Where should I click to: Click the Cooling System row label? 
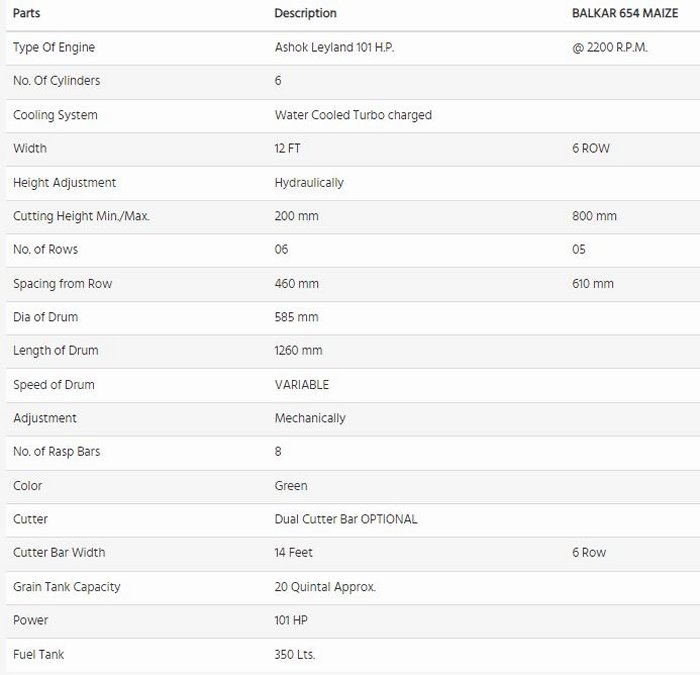[x=55, y=115]
